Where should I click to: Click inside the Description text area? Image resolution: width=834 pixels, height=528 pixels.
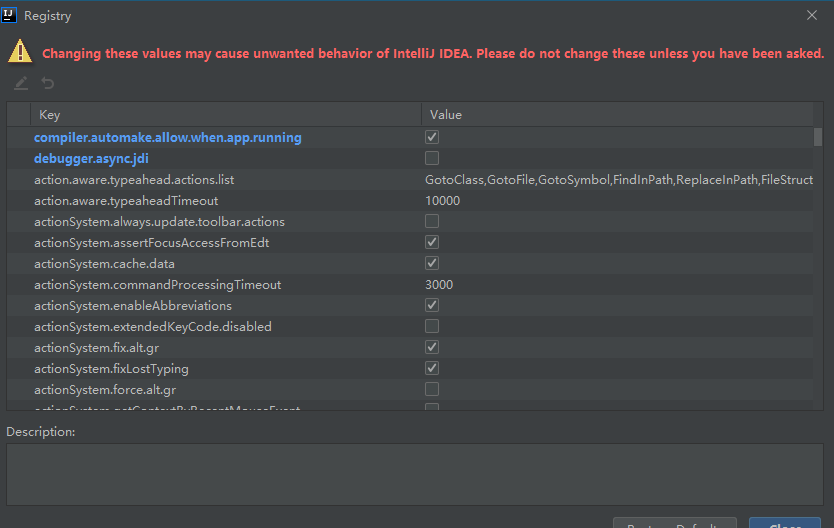(415, 474)
